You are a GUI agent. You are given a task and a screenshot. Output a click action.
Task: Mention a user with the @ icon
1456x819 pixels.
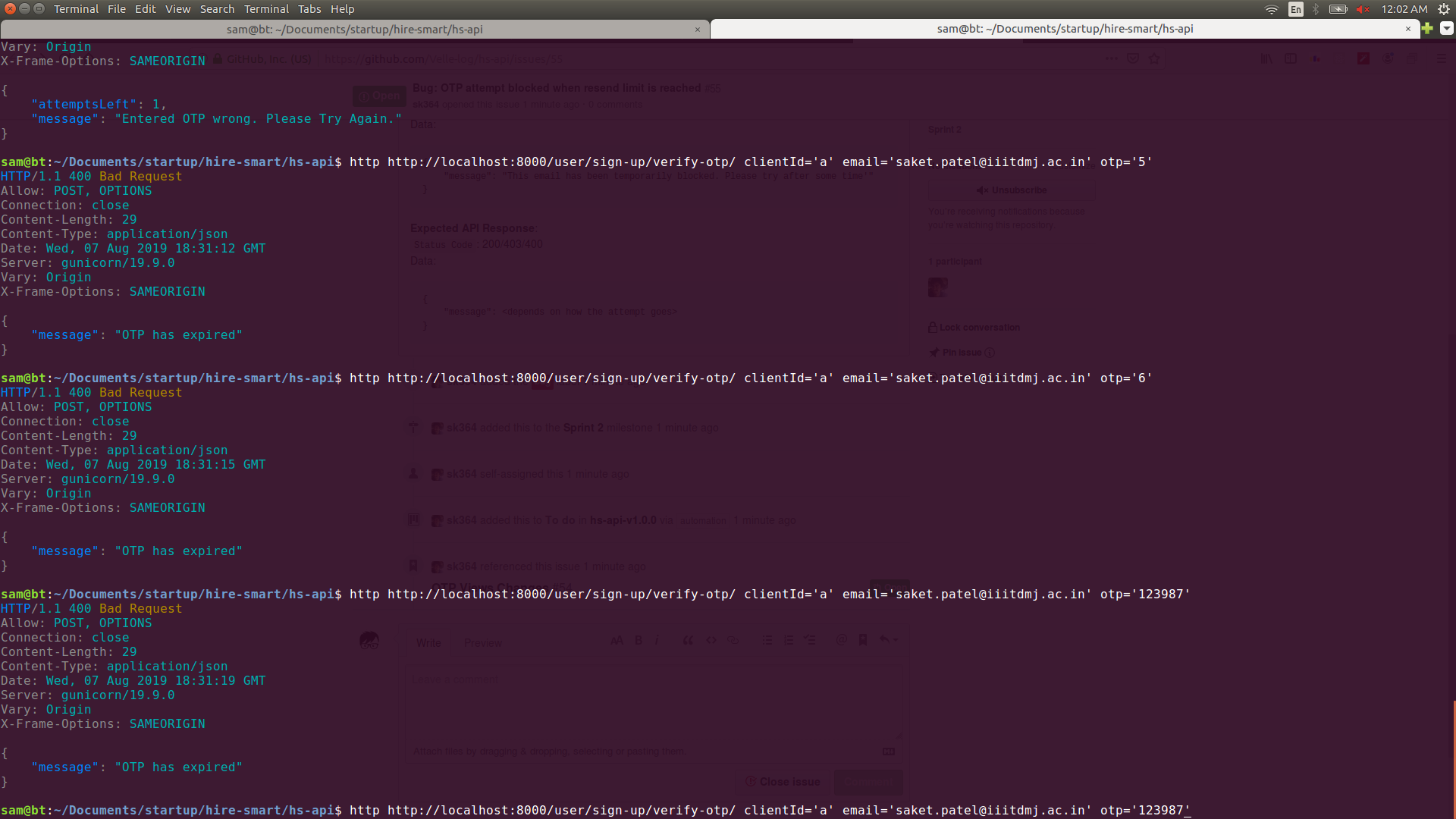841,640
